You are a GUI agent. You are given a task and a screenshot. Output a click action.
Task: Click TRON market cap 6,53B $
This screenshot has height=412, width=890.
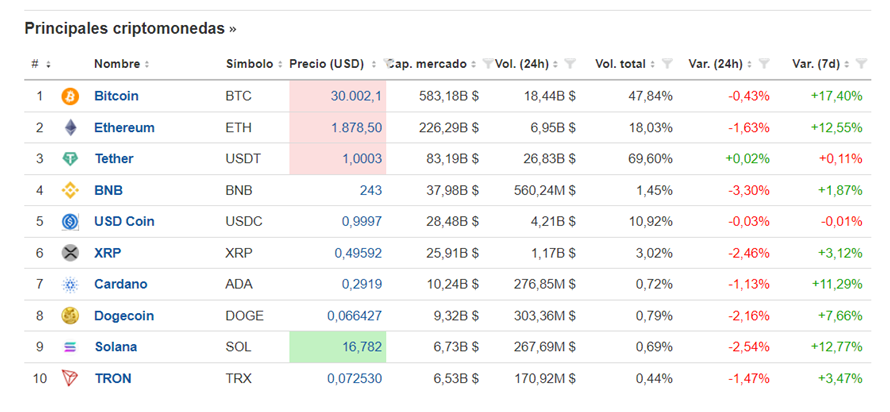[x=454, y=378]
